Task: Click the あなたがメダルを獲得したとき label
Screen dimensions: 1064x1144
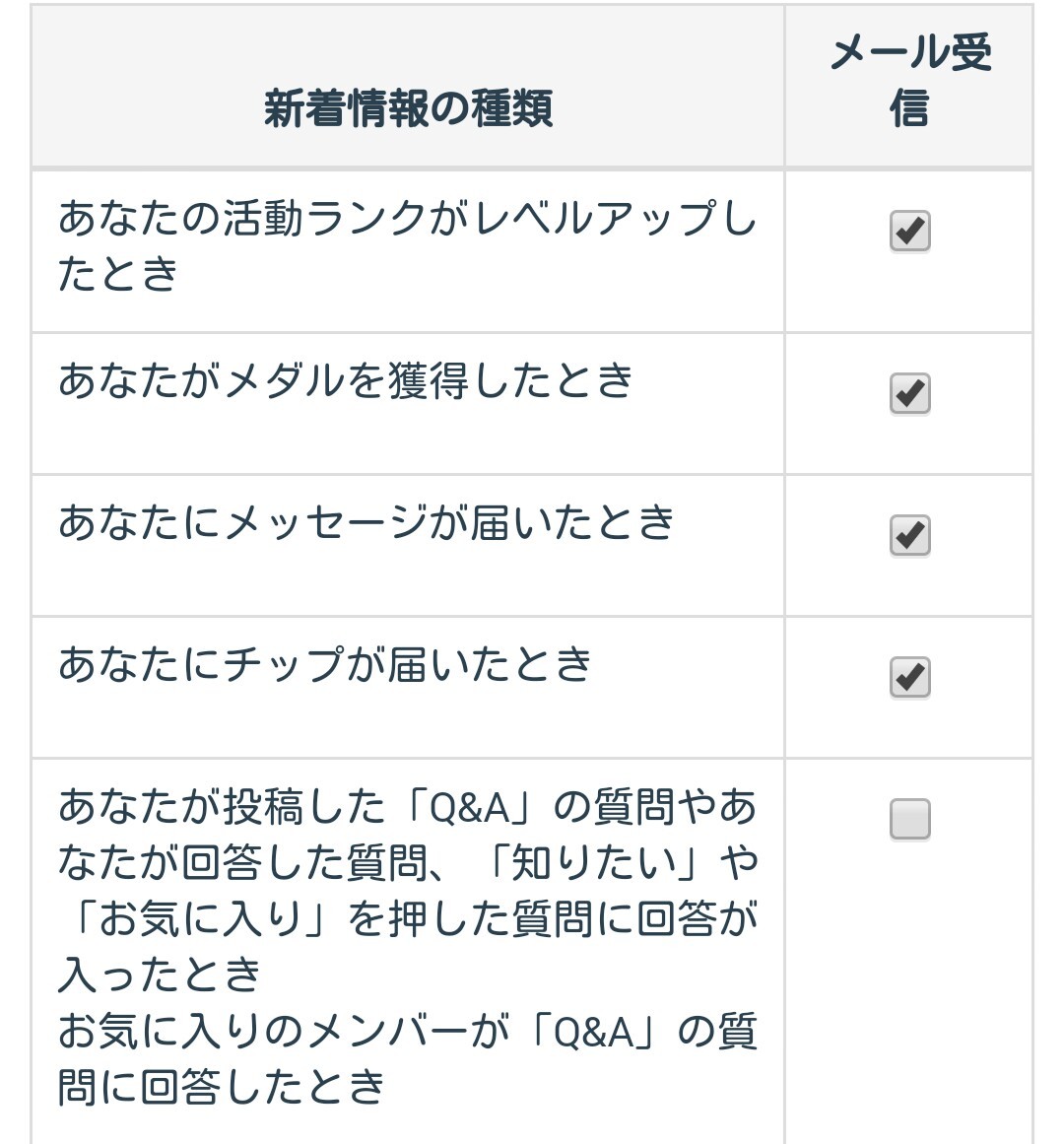Action: (x=345, y=380)
